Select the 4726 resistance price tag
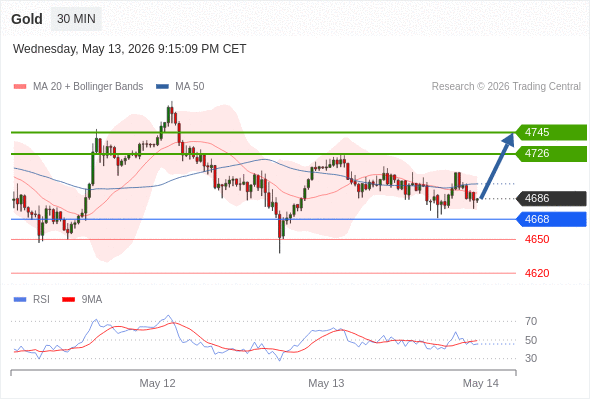Image resolution: width=590 pixels, height=400 pixels. [x=551, y=154]
